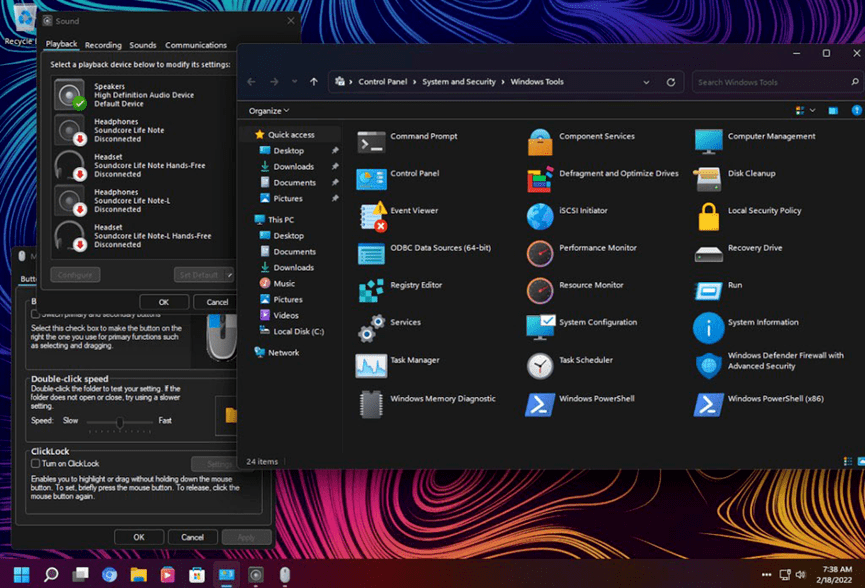Open the Command Prompt icon
This screenshot has width=865, height=588.
click(x=372, y=143)
